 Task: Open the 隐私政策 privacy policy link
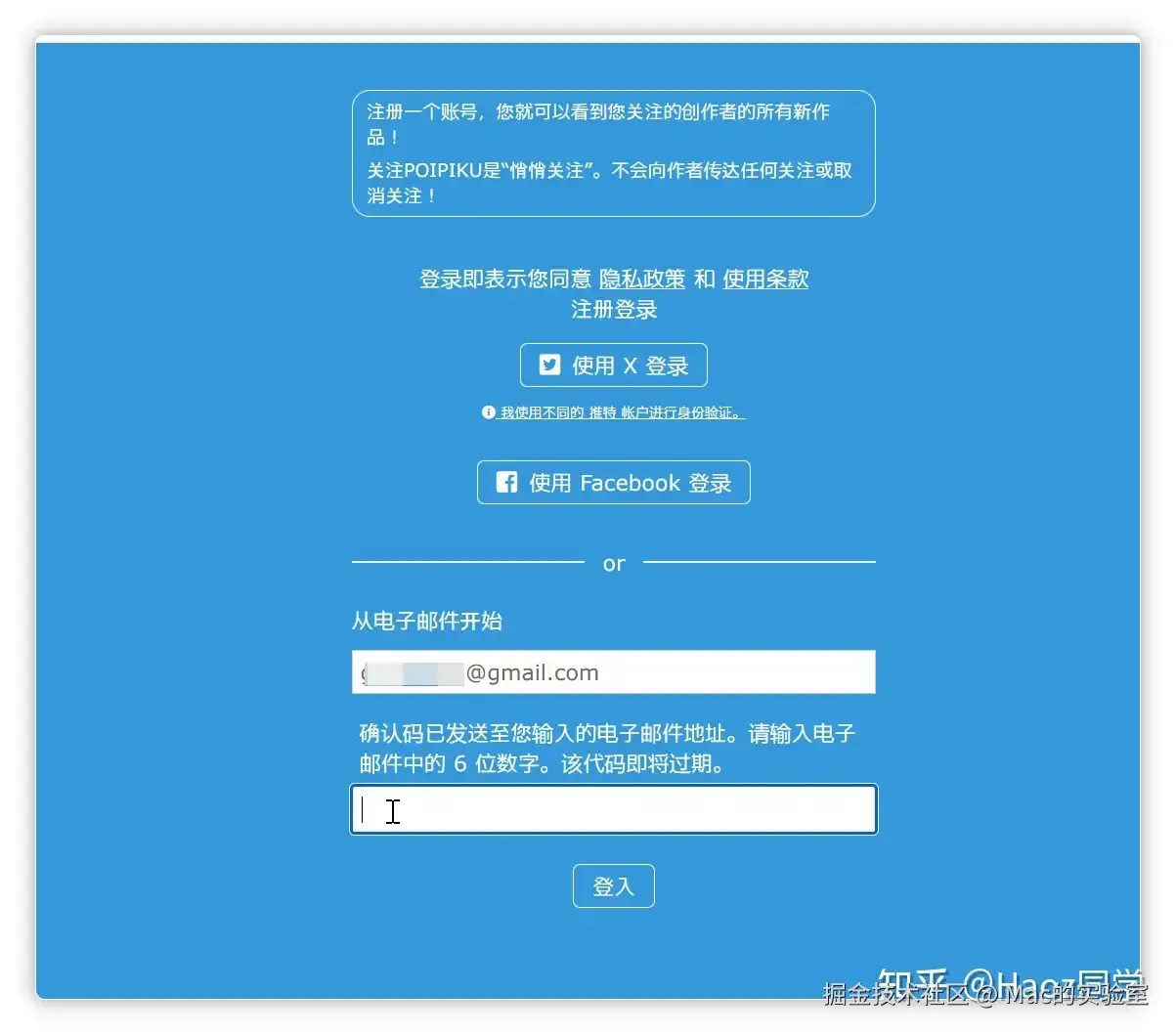click(642, 279)
